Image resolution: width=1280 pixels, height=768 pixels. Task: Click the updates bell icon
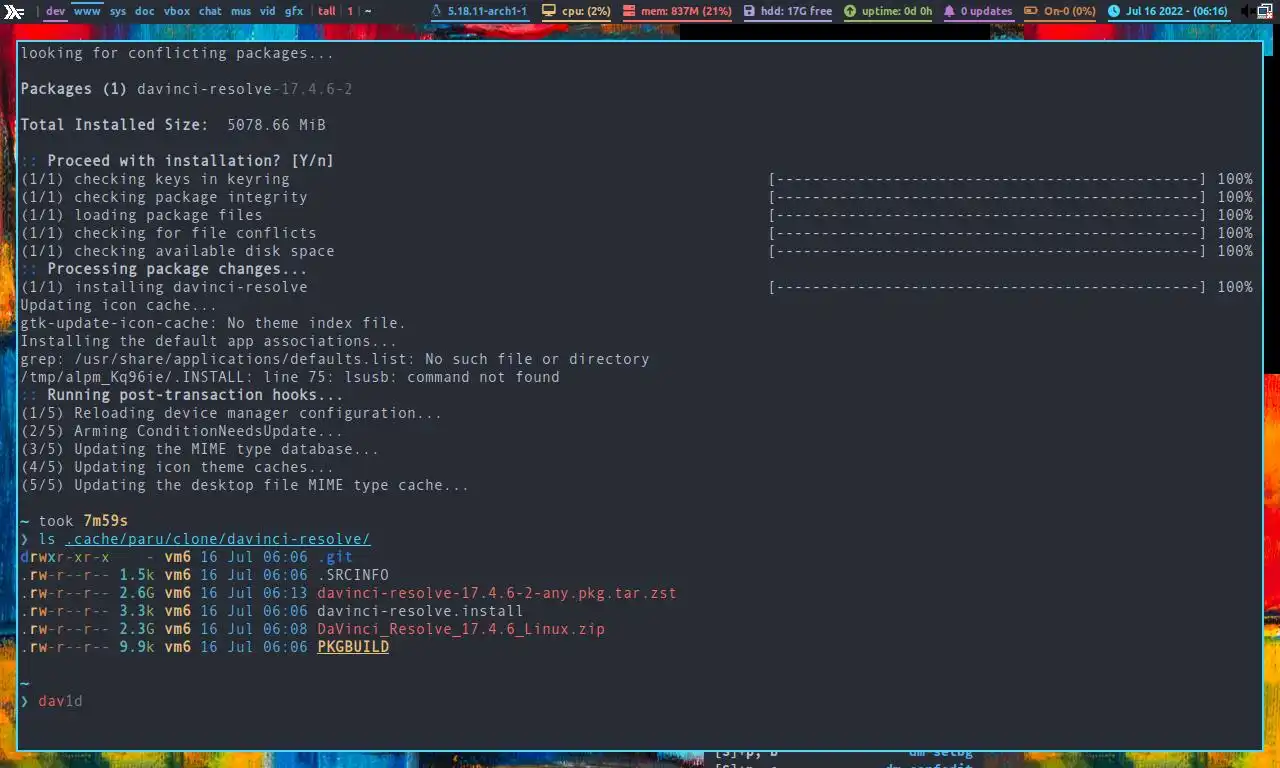pos(950,11)
